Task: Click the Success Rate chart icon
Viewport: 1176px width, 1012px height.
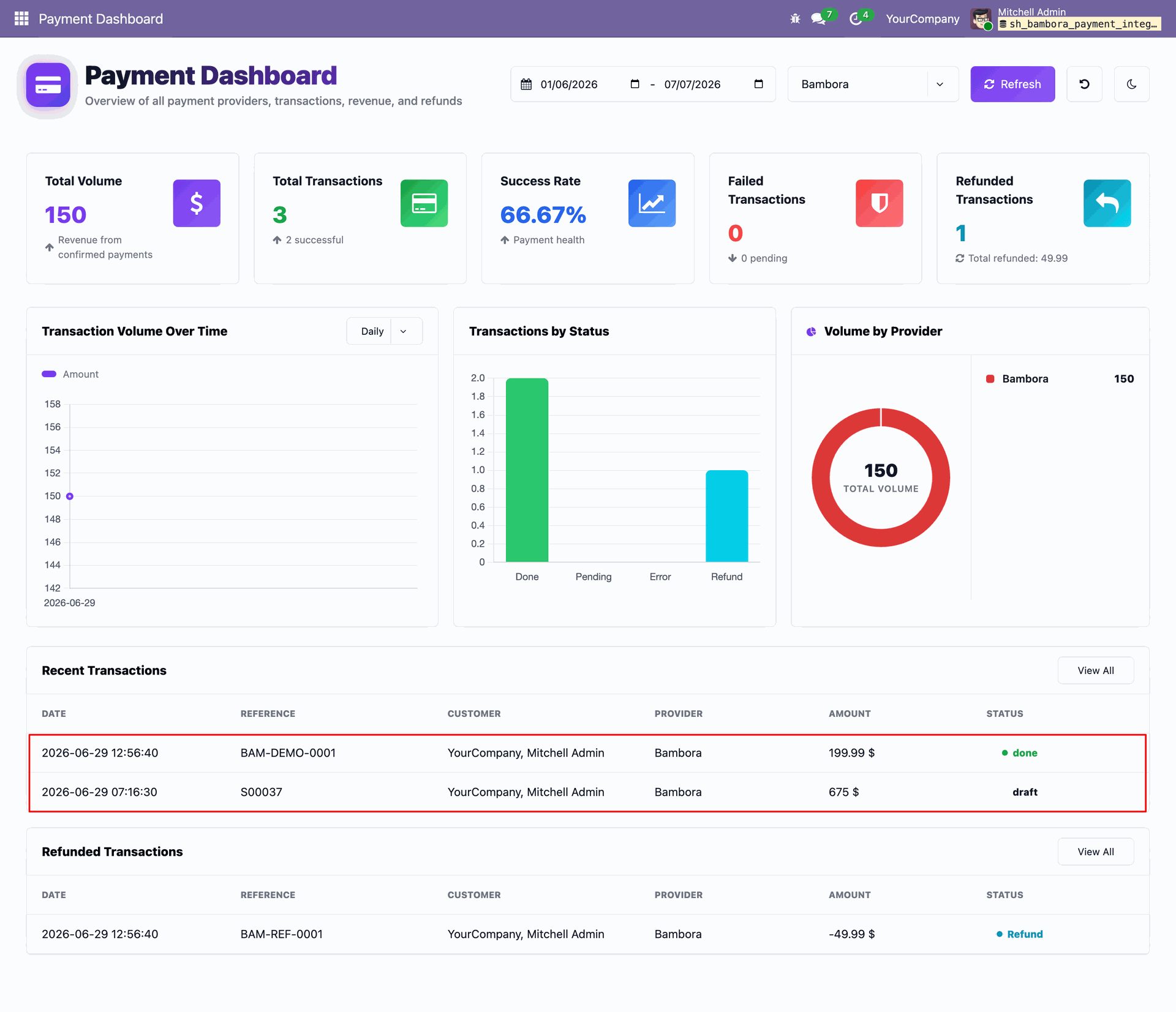Action: pyautogui.click(x=652, y=203)
